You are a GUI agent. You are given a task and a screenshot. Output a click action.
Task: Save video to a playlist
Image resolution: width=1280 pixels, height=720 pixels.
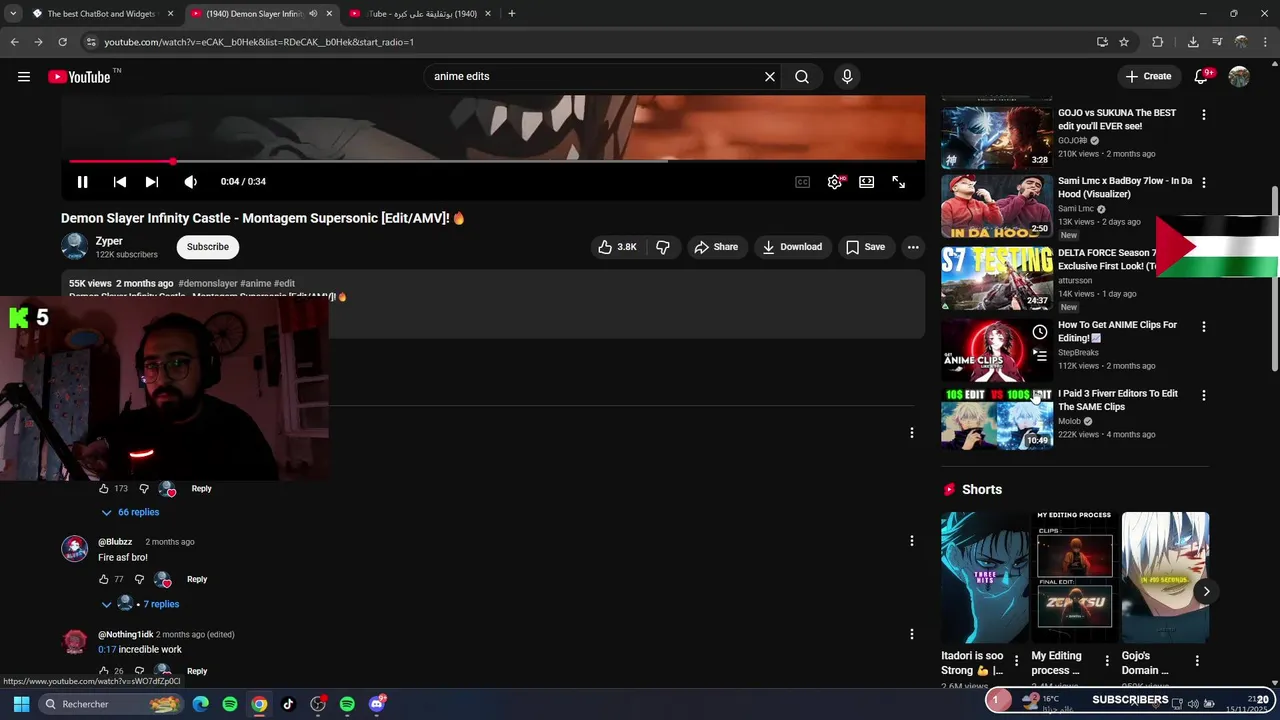[x=865, y=247]
